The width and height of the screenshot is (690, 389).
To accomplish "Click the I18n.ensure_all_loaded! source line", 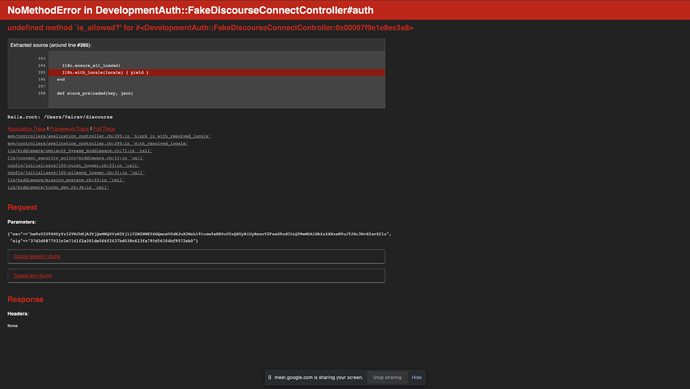I will [x=91, y=66].
